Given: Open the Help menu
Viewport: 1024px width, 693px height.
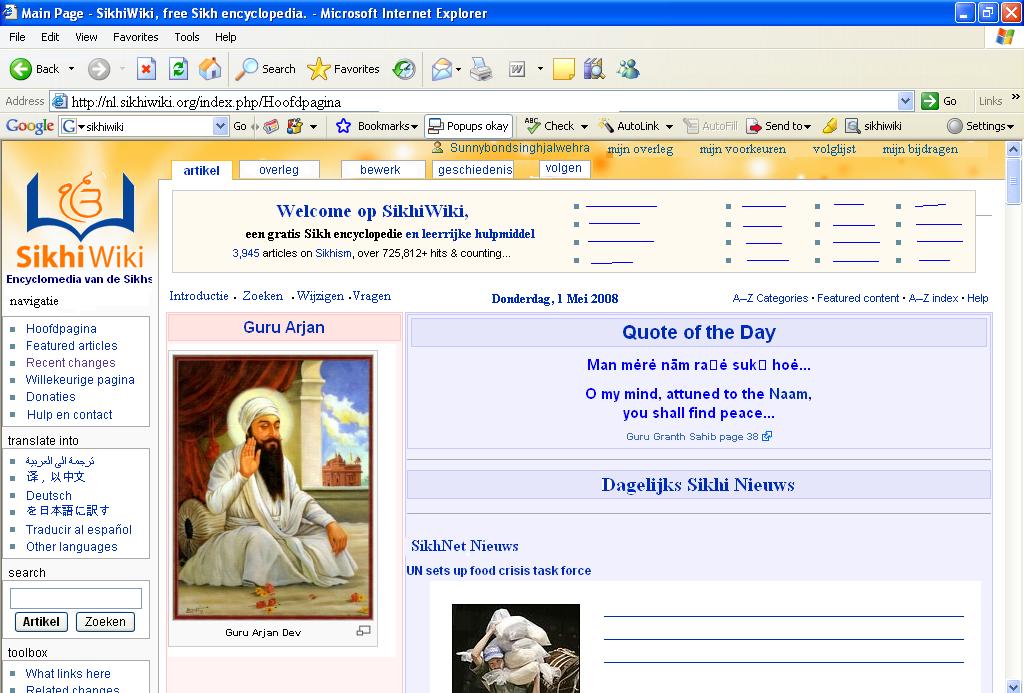Looking at the screenshot, I should (225, 37).
